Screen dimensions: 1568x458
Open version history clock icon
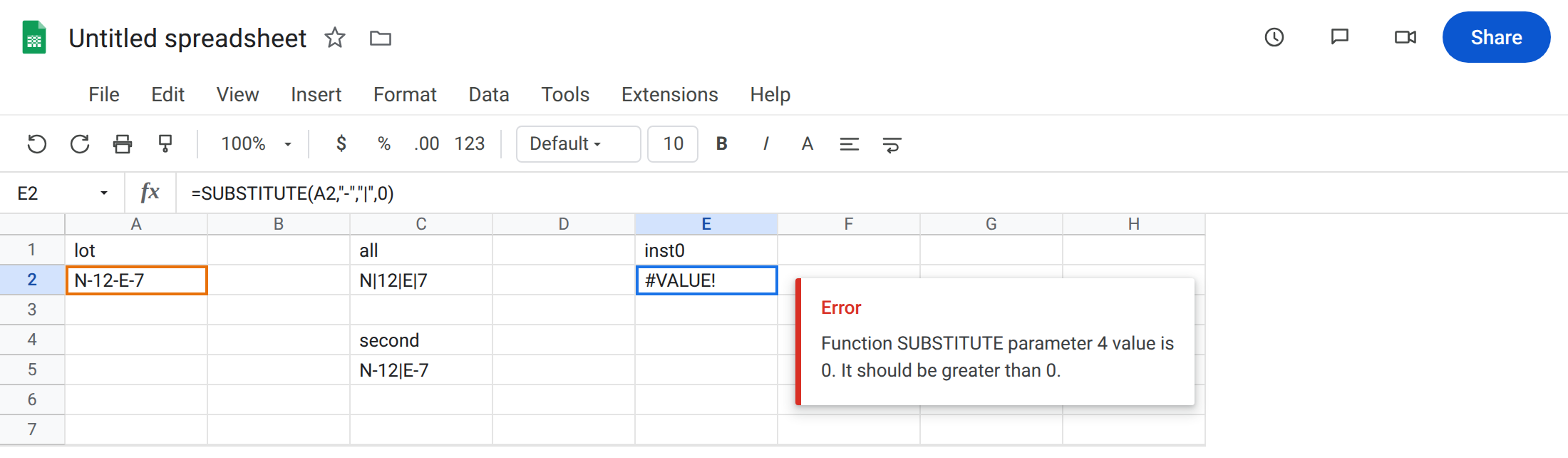coord(1274,37)
